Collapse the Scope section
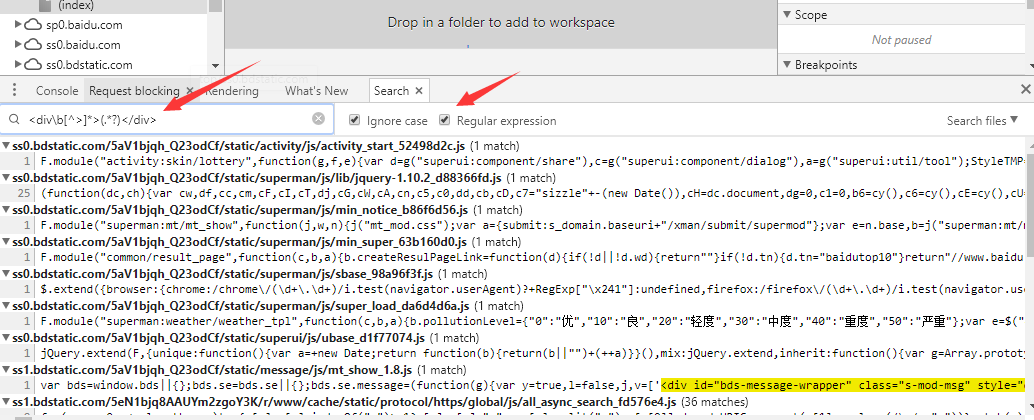Viewport: 1034px width, 420px height. coord(786,15)
